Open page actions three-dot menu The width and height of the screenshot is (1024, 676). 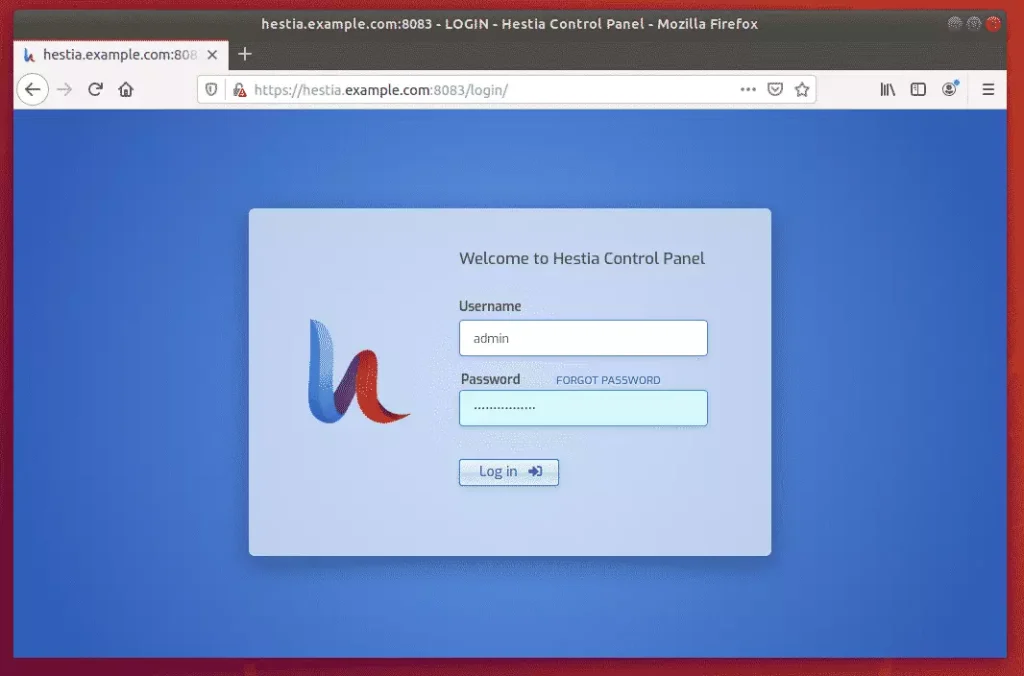point(748,89)
